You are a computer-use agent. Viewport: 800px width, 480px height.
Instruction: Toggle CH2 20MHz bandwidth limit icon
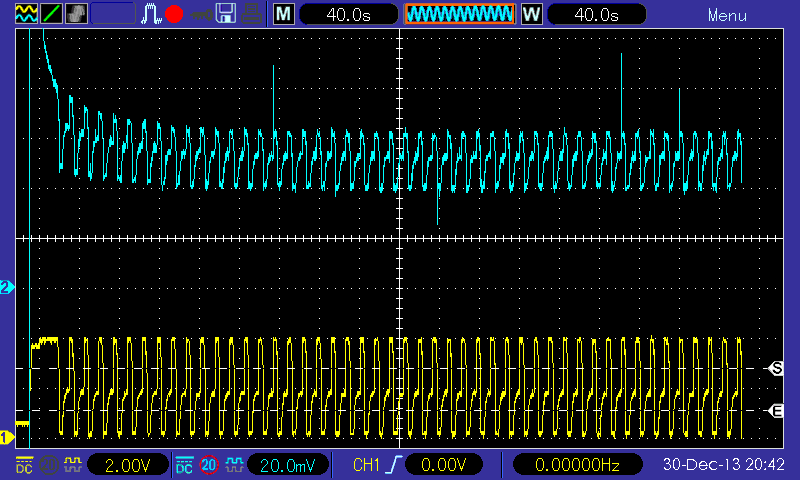[x=209, y=465]
